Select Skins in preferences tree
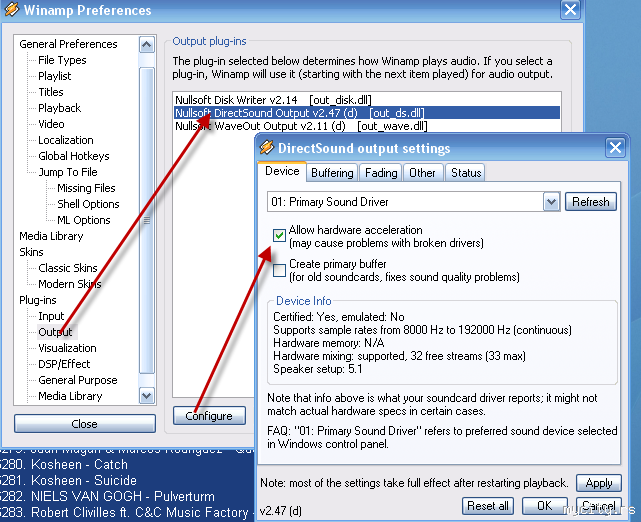Screen dimensions: 641x522 [x=31, y=252]
